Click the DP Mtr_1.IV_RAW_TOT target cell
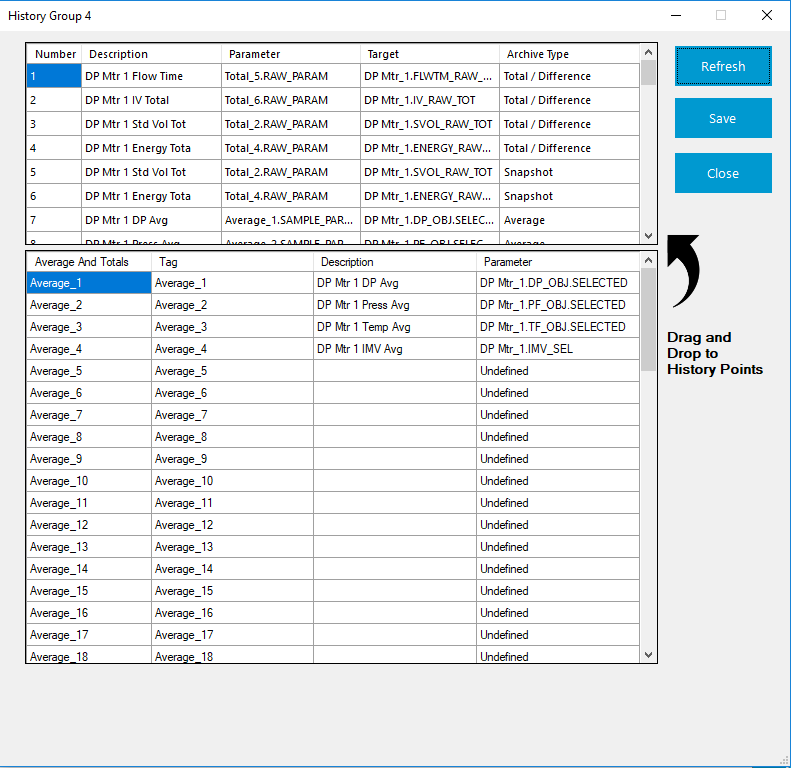This screenshot has height=768, width=791. tap(430, 100)
